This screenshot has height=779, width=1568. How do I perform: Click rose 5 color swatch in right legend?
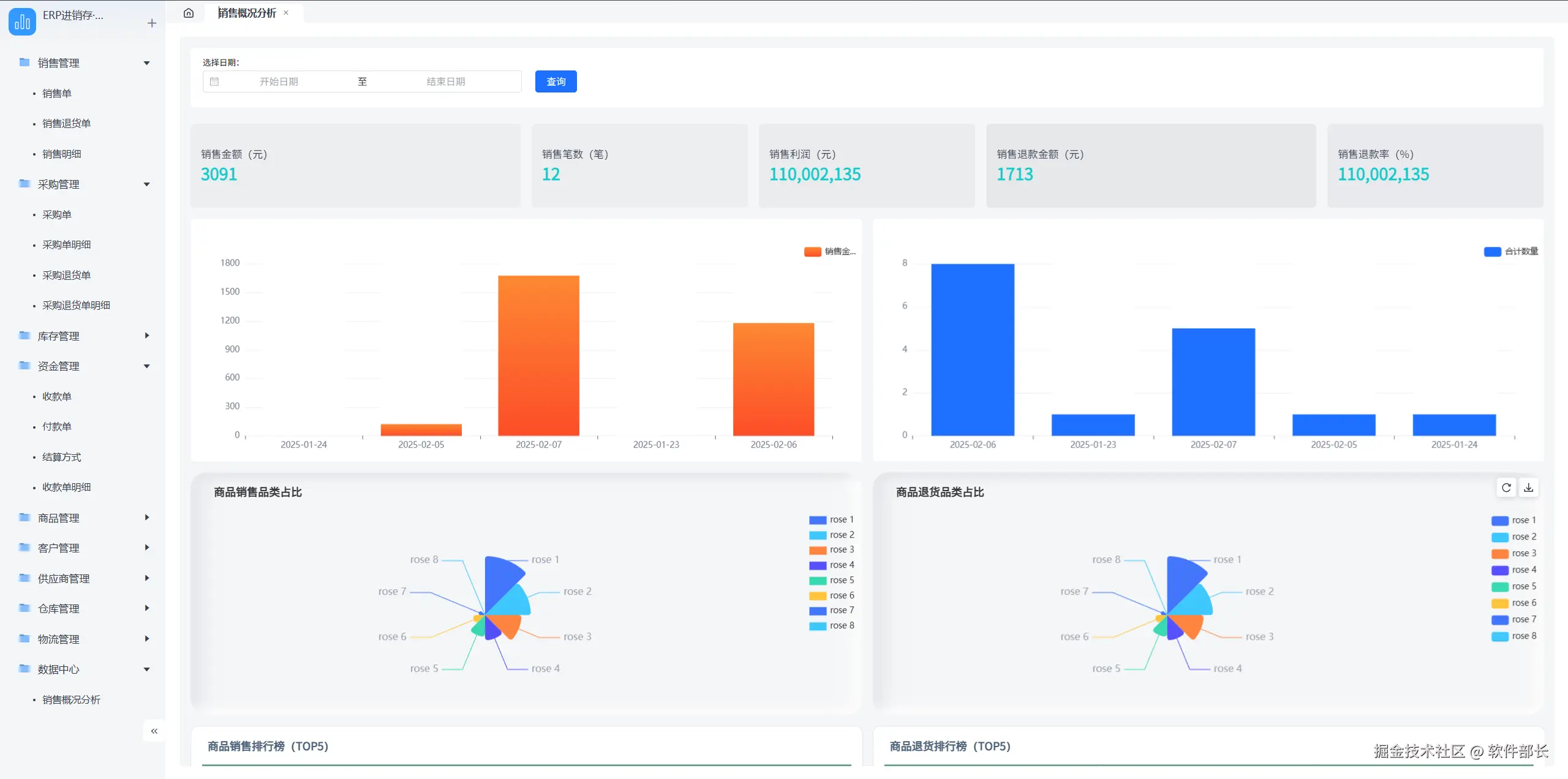(x=1499, y=587)
